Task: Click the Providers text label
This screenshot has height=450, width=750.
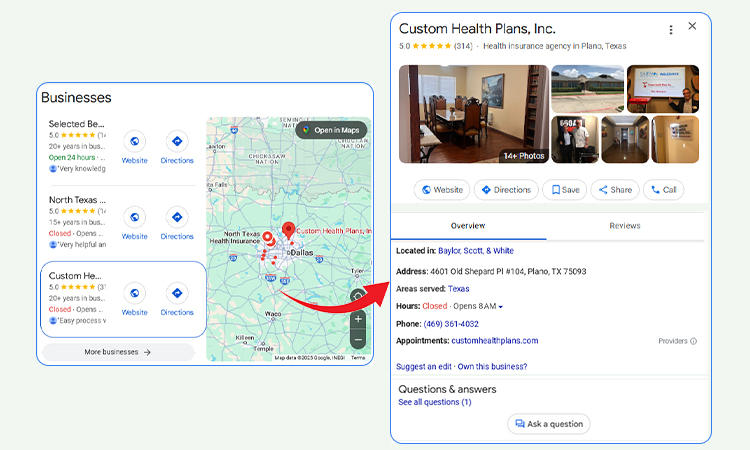Action: point(673,341)
